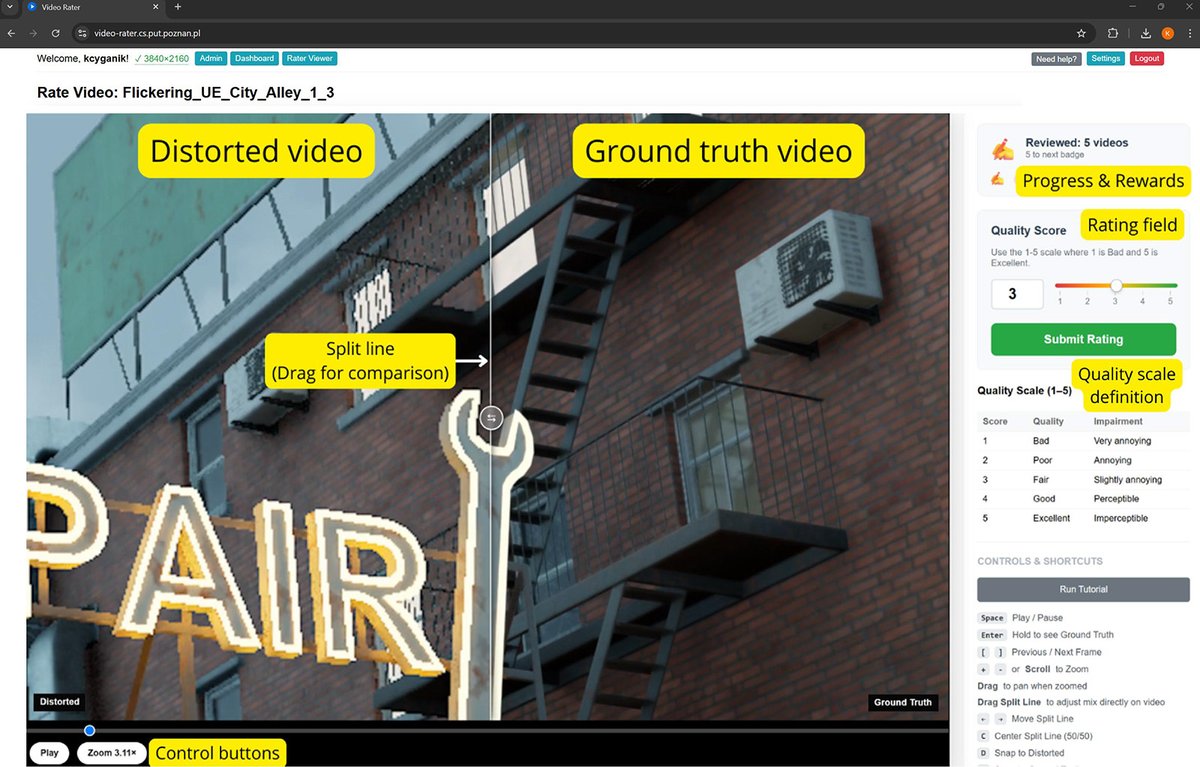This screenshot has height=767, width=1200.
Task: Click the quality score number field
Action: [x=1018, y=294]
